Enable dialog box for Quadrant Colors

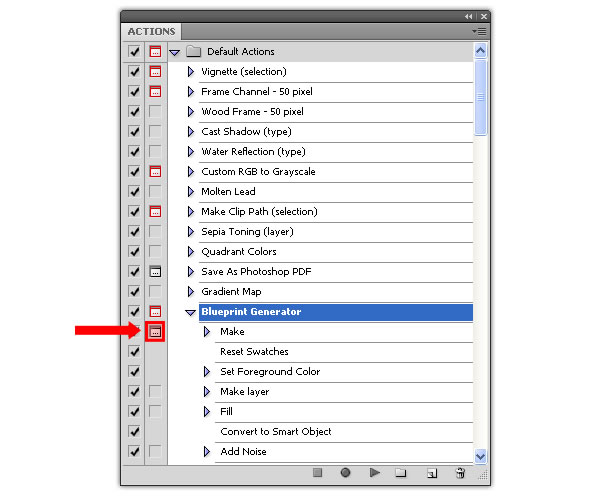(155, 251)
